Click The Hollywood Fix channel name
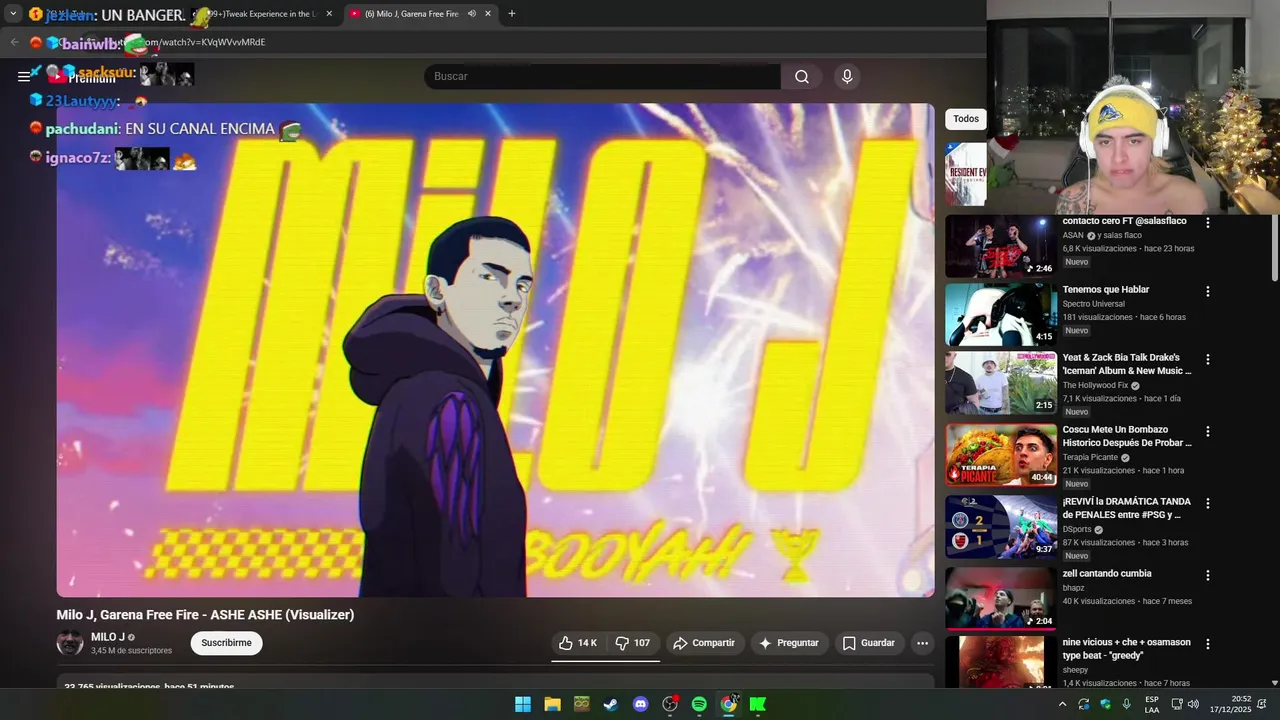This screenshot has height=720, width=1280. (1095, 385)
